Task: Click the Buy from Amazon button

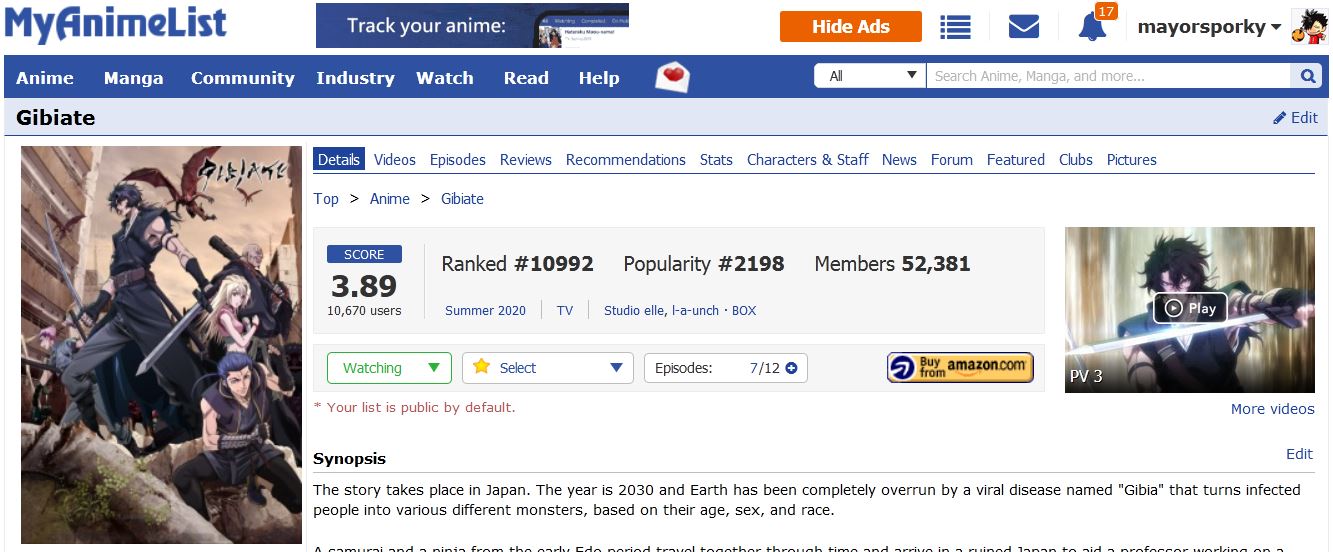Action: (960, 368)
